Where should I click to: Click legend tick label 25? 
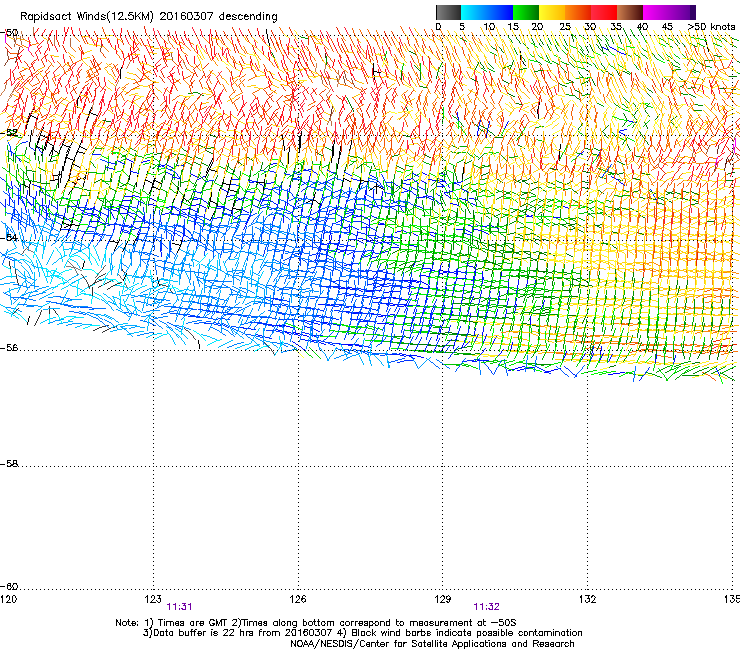pyautogui.click(x=565, y=27)
